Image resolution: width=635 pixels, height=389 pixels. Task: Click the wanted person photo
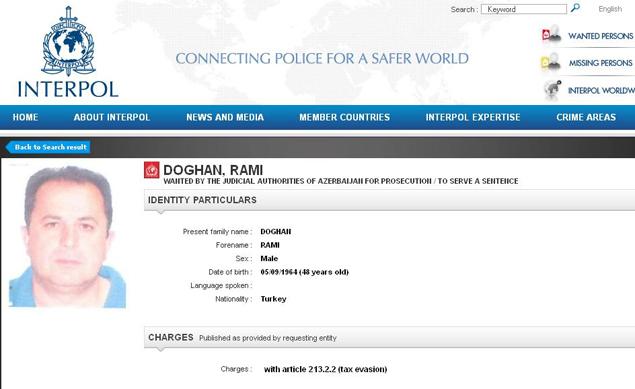(68, 236)
